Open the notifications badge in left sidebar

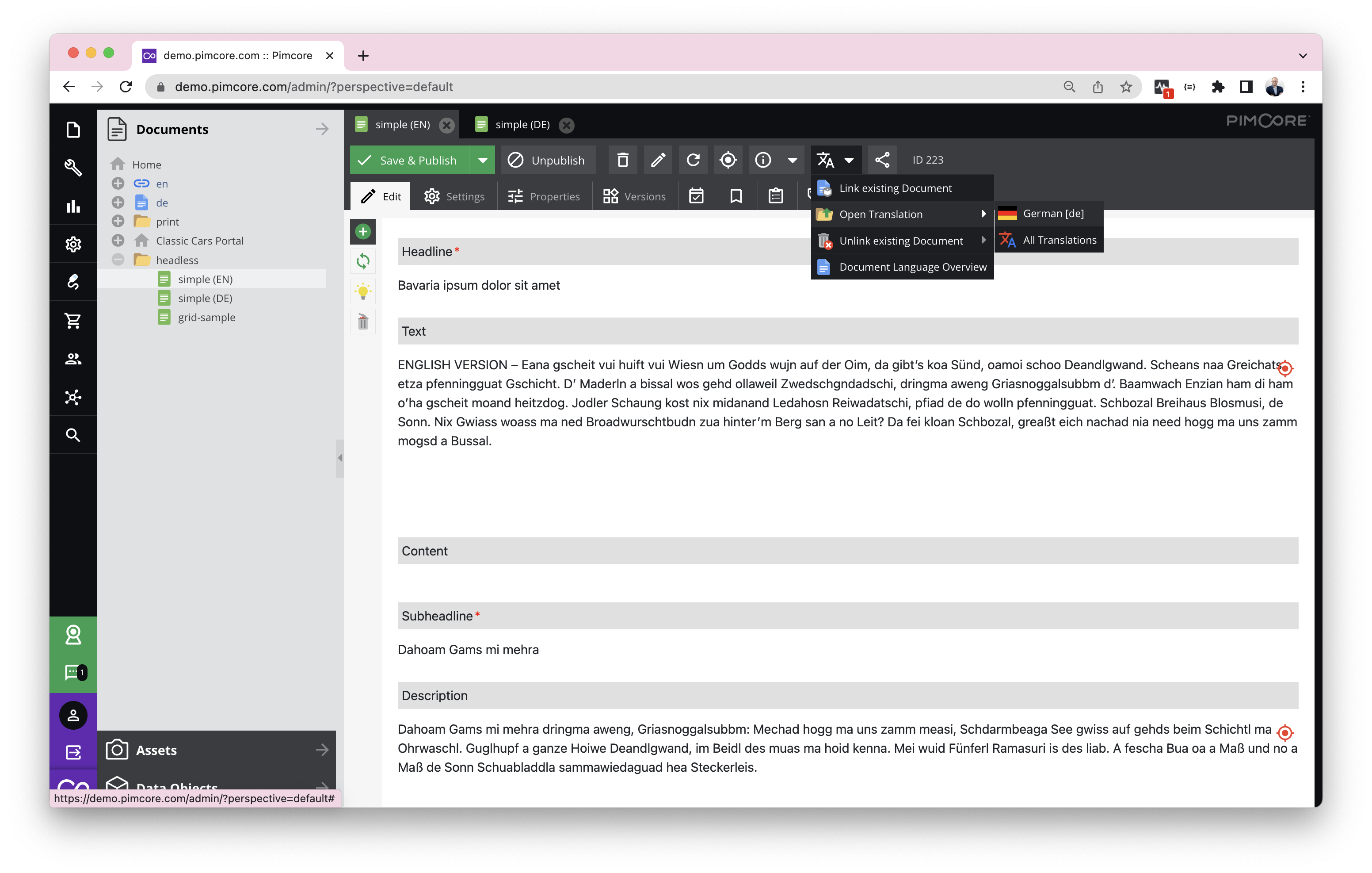click(x=73, y=673)
